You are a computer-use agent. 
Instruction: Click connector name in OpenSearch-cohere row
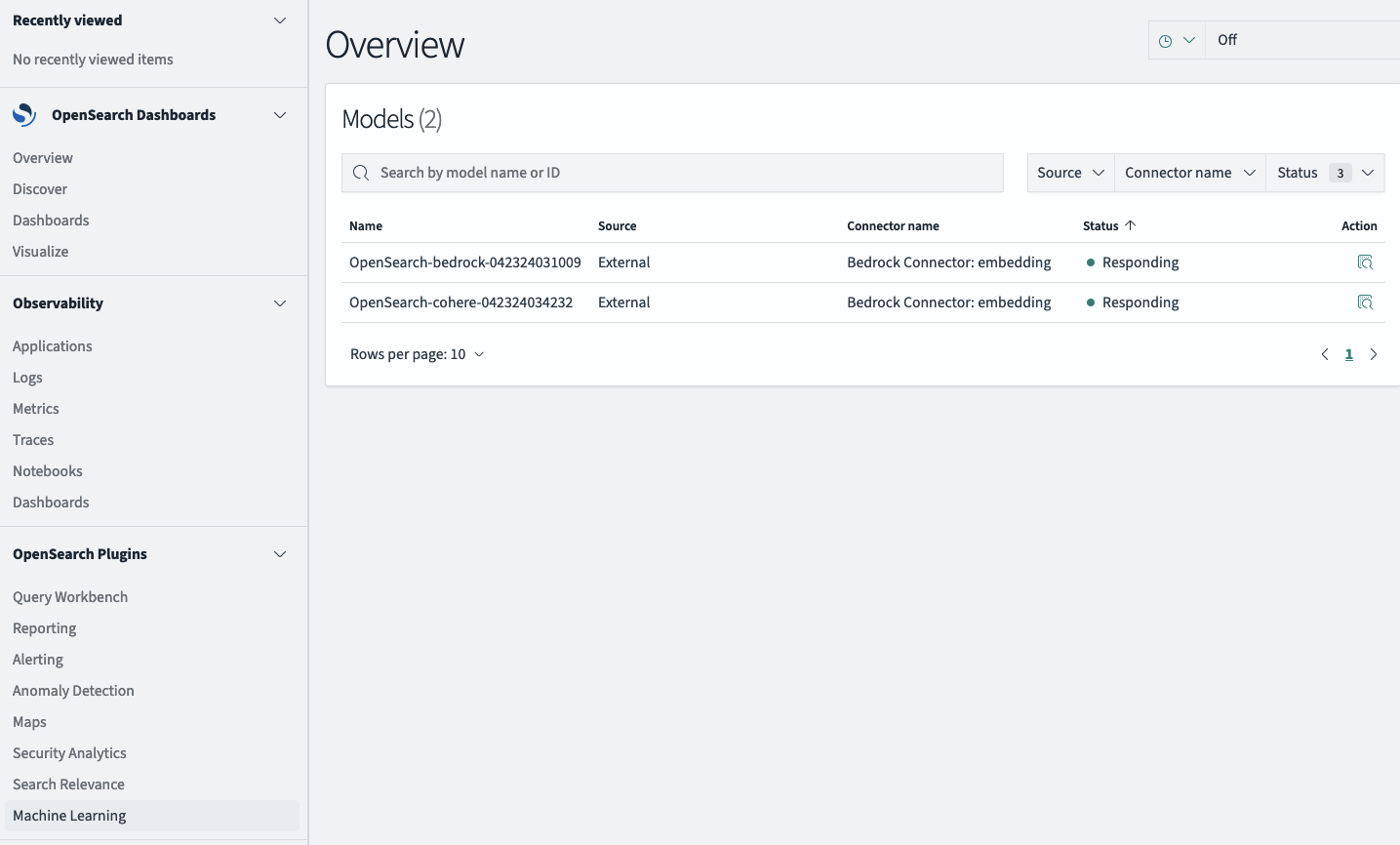[x=949, y=302]
